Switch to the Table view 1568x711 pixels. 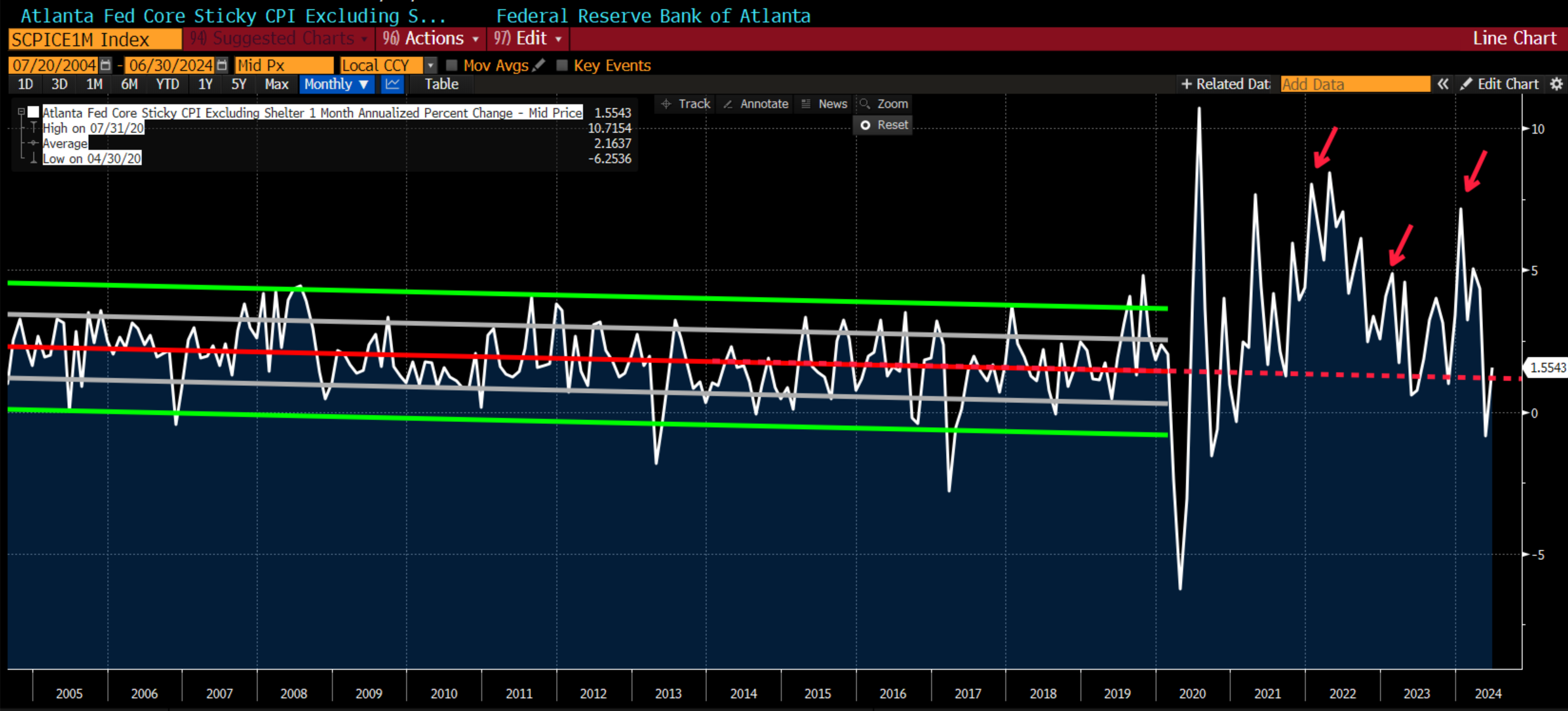441,84
